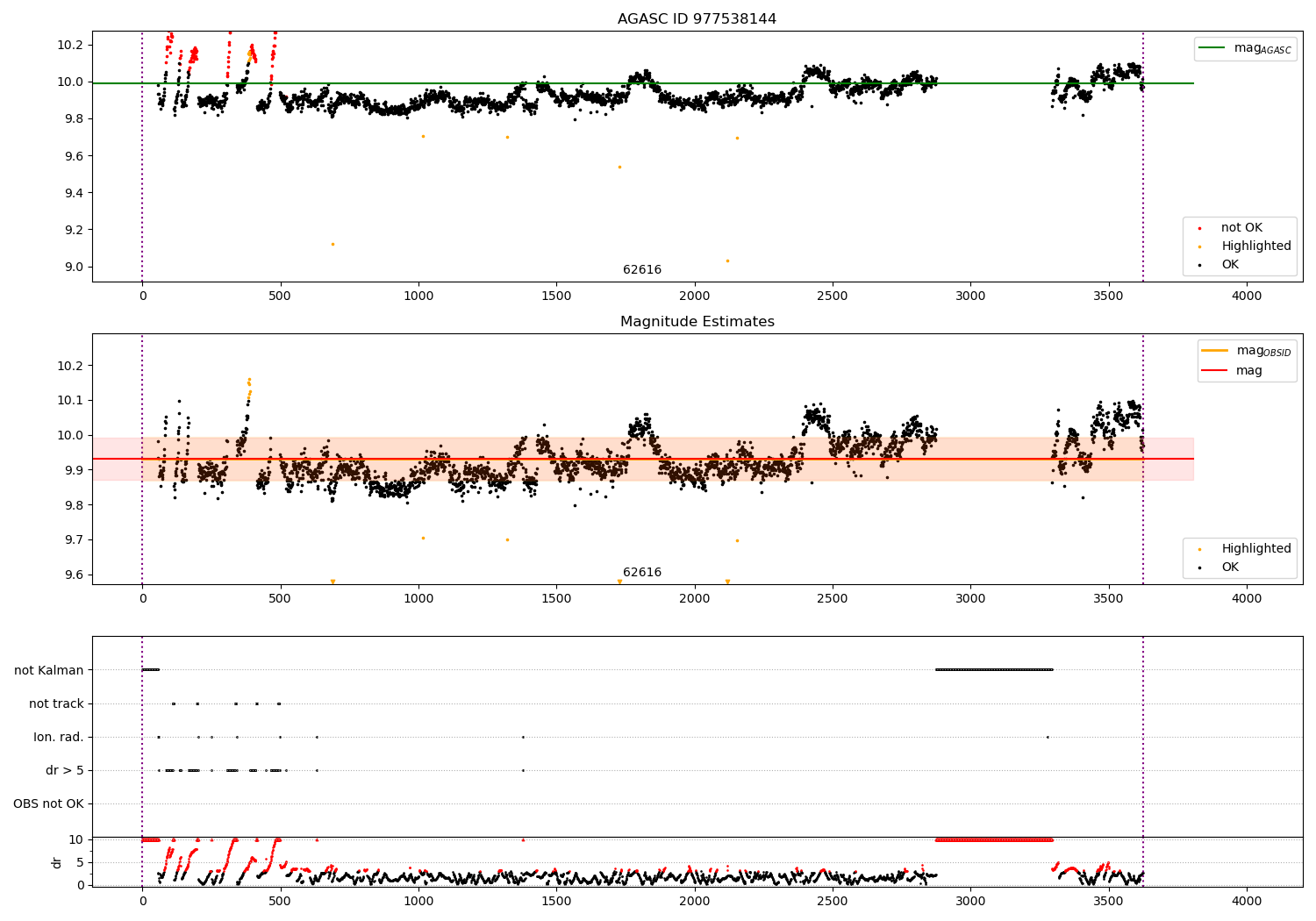1316x921 pixels.
Task: Click the long black 'not Kalman' bar near x 3000
Action: click(x=994, y=669)
